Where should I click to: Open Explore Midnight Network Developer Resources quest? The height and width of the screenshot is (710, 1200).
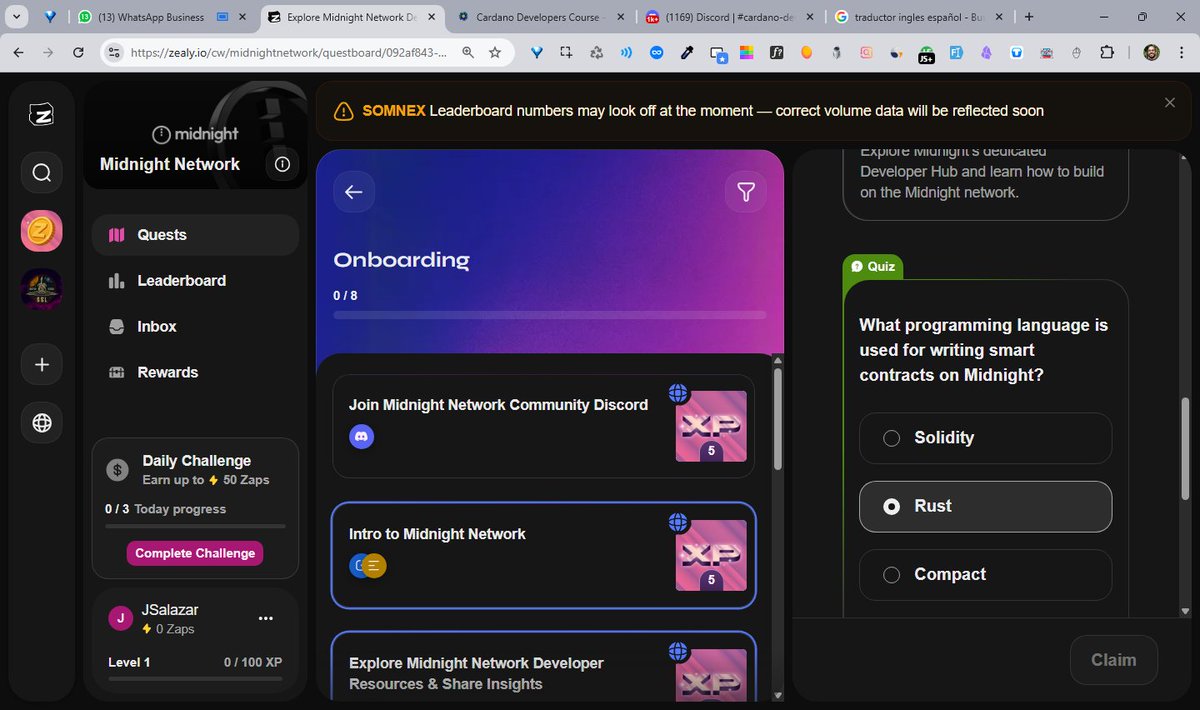[x=543, y=667]
